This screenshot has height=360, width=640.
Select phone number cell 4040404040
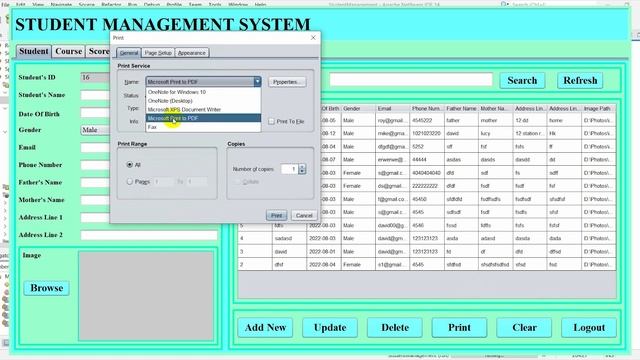(x=426, y=173)
